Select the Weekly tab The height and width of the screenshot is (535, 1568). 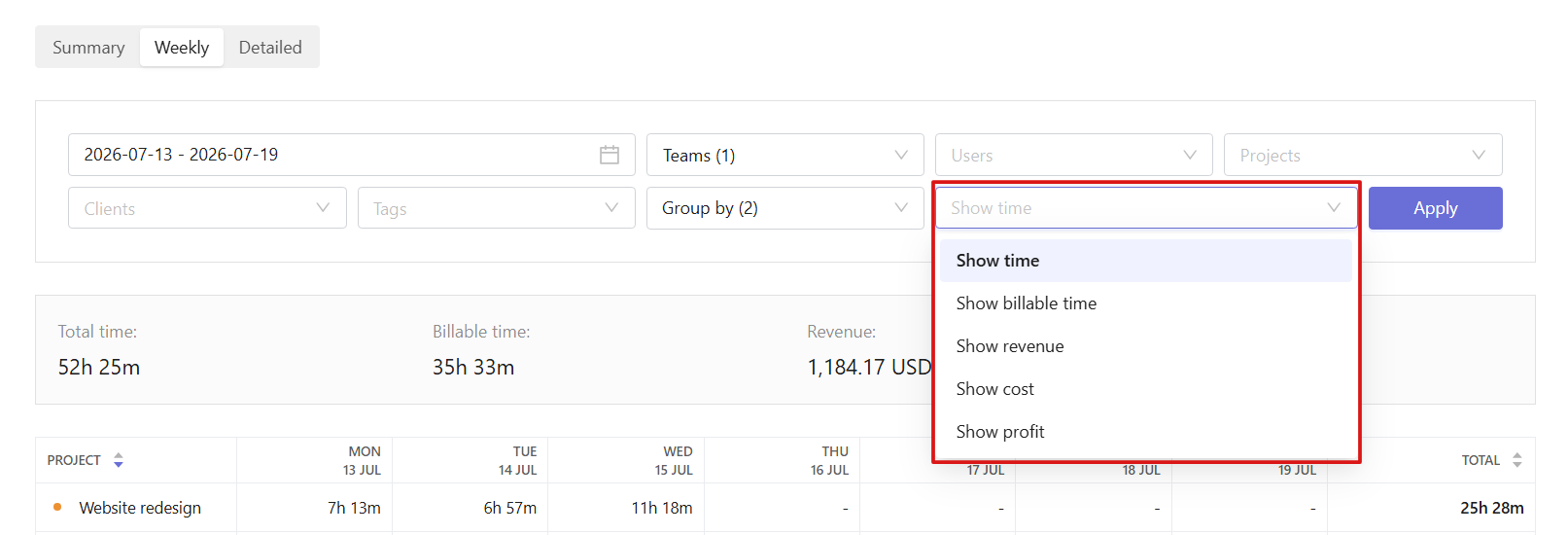(x=182, y=48)
